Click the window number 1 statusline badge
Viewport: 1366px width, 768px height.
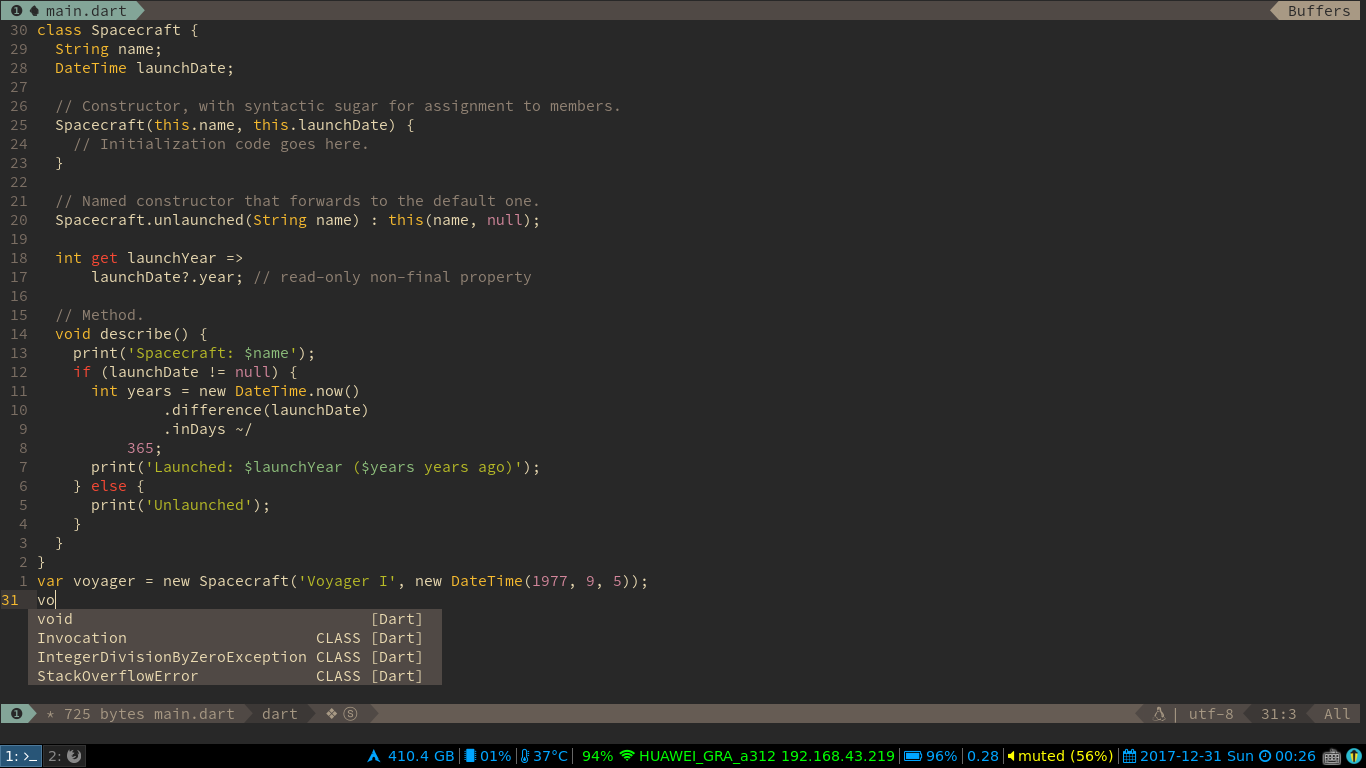coord(16,714)
